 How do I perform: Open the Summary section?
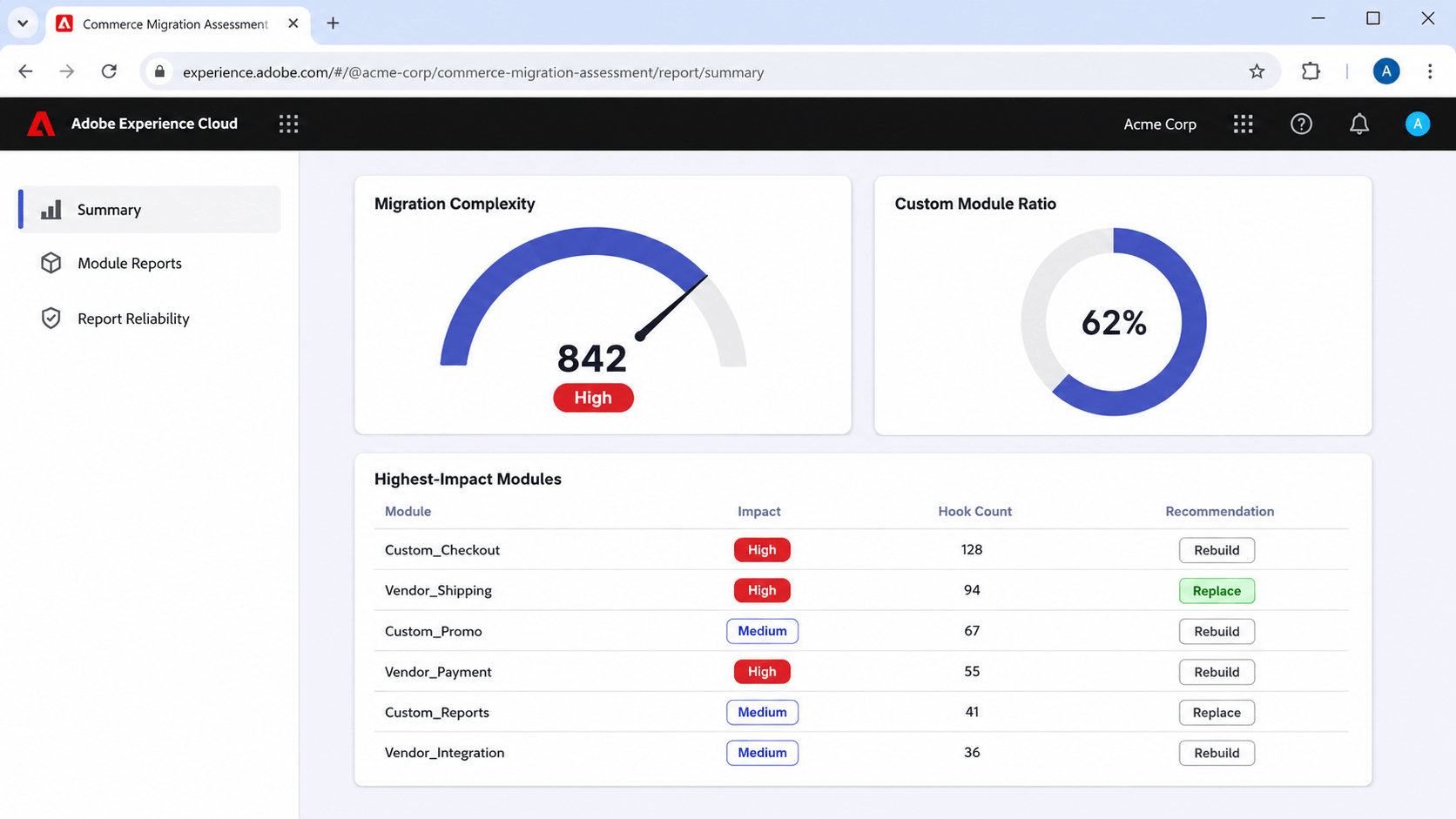(150, 210)
